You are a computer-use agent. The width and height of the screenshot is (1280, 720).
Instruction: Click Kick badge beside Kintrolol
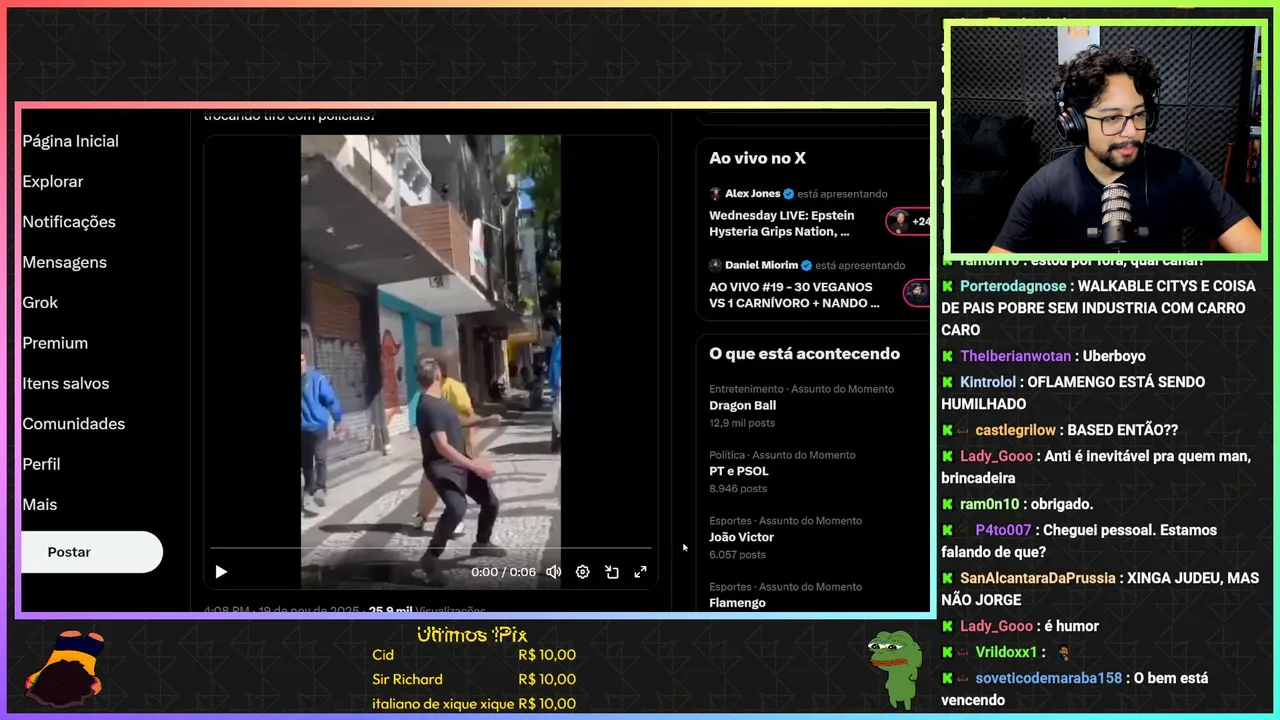point(948,382)
